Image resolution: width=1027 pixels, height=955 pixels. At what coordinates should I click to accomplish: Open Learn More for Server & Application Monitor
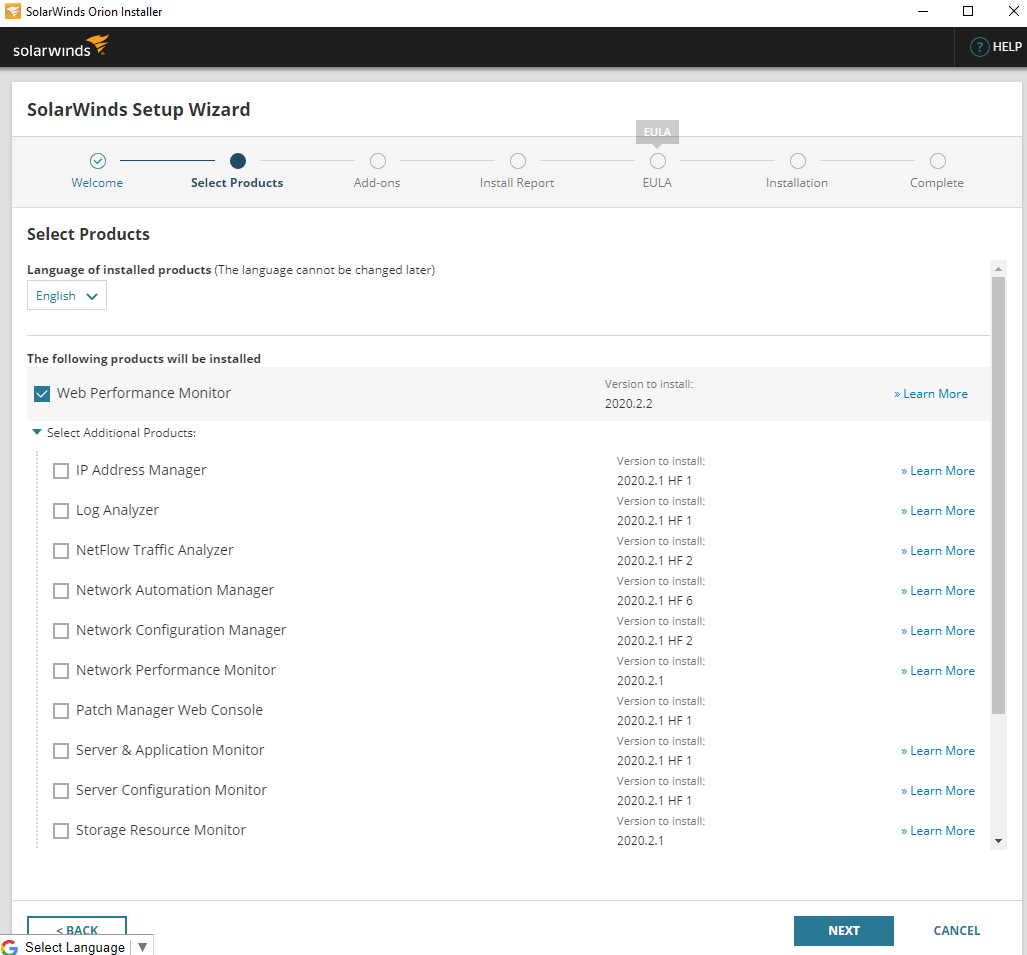938,751
